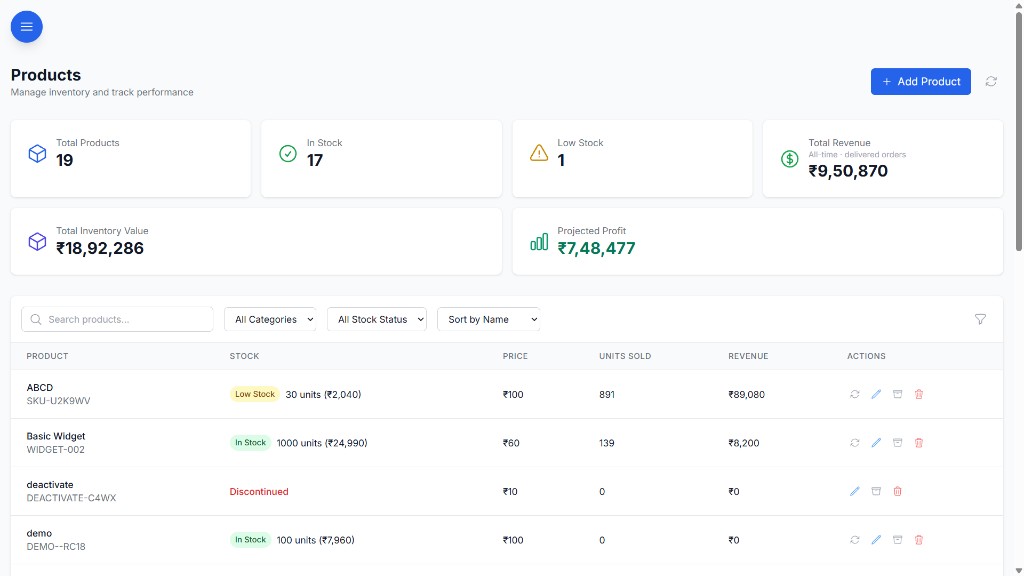Viewport: 1024px width, 576px height.
Task: Click restock icon for demo row
Action: click(854, 540)
